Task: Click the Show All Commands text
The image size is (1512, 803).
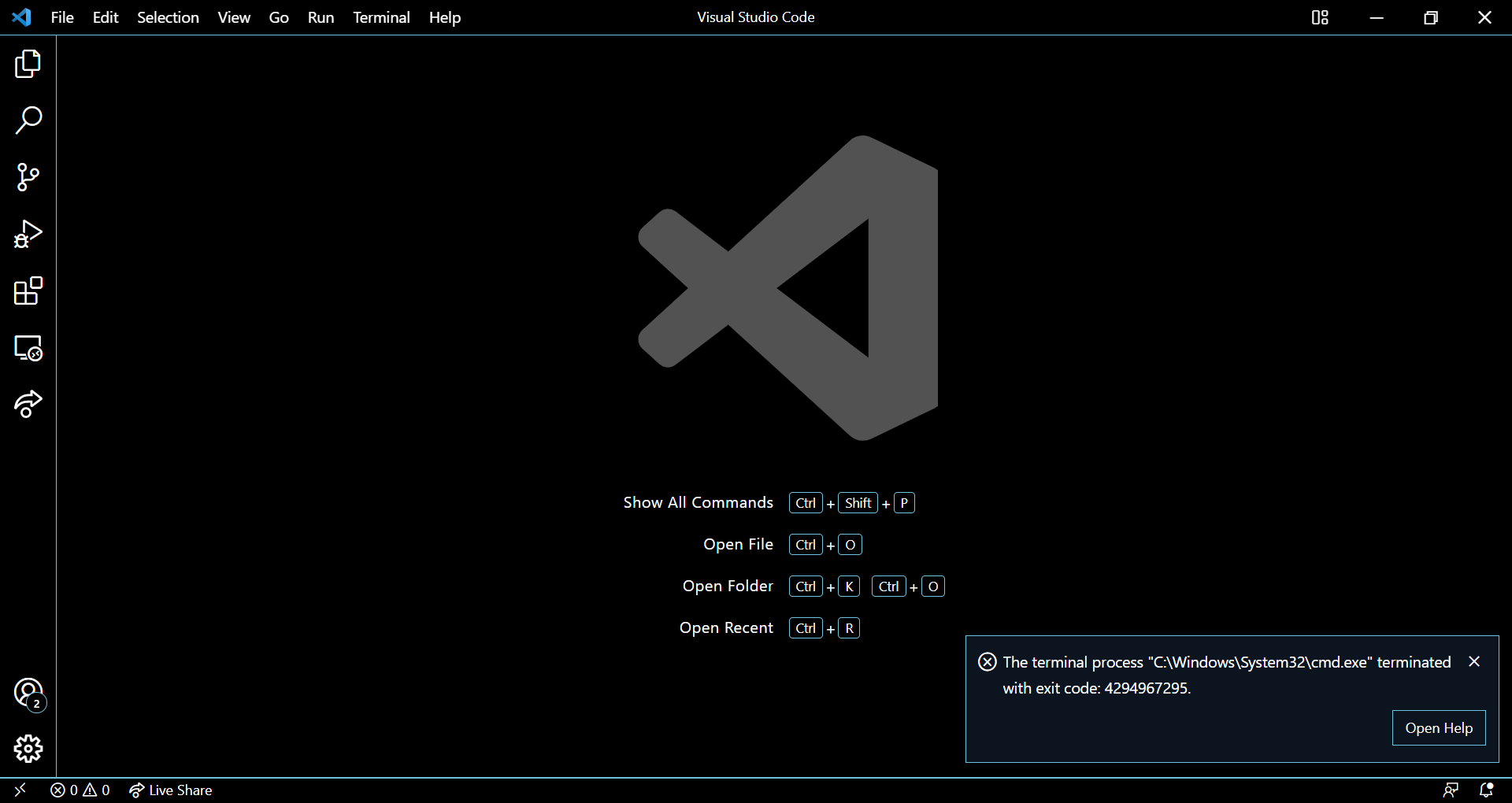Action: 698,502
